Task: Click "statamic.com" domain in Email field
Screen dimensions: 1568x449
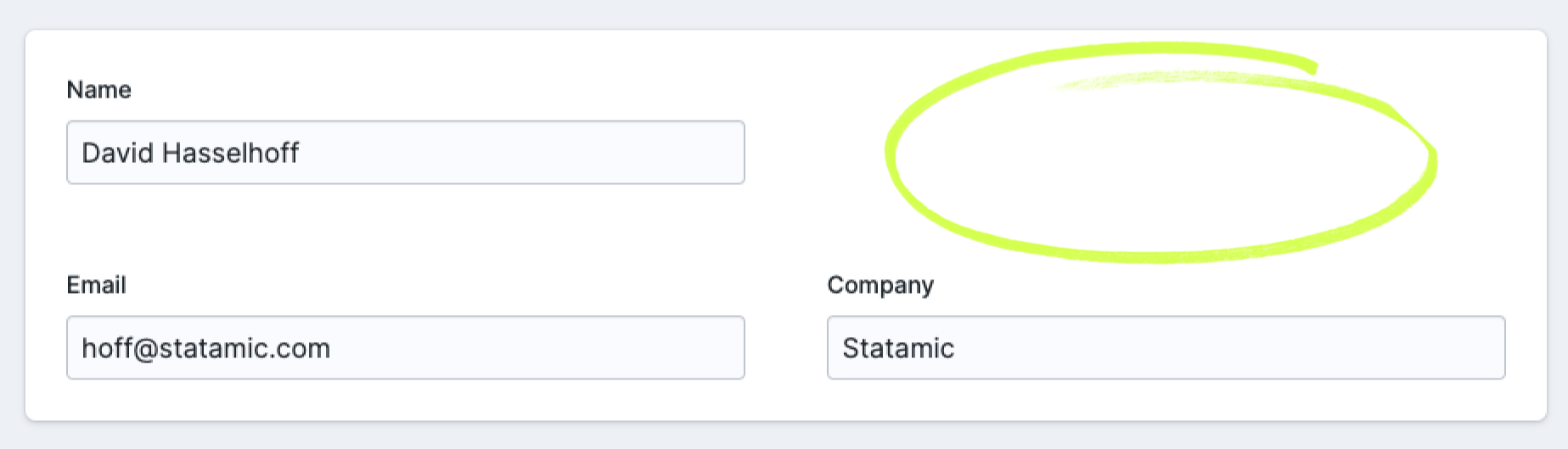Action: click(x=244, y=348)
